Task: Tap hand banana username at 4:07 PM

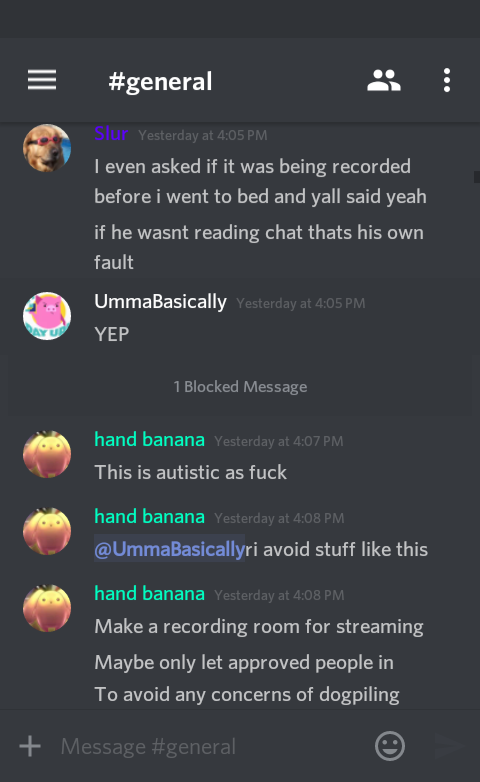Action: pyautogui.click(x=149, y=440)
